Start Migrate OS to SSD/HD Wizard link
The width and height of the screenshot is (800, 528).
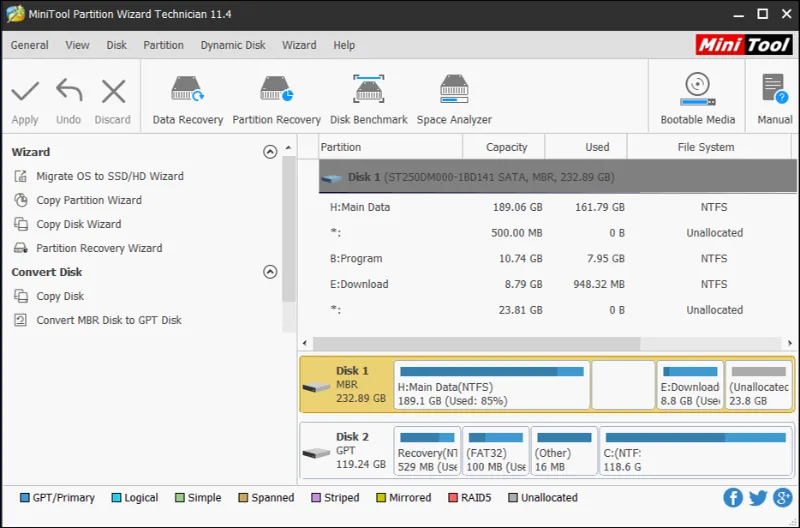110,176
